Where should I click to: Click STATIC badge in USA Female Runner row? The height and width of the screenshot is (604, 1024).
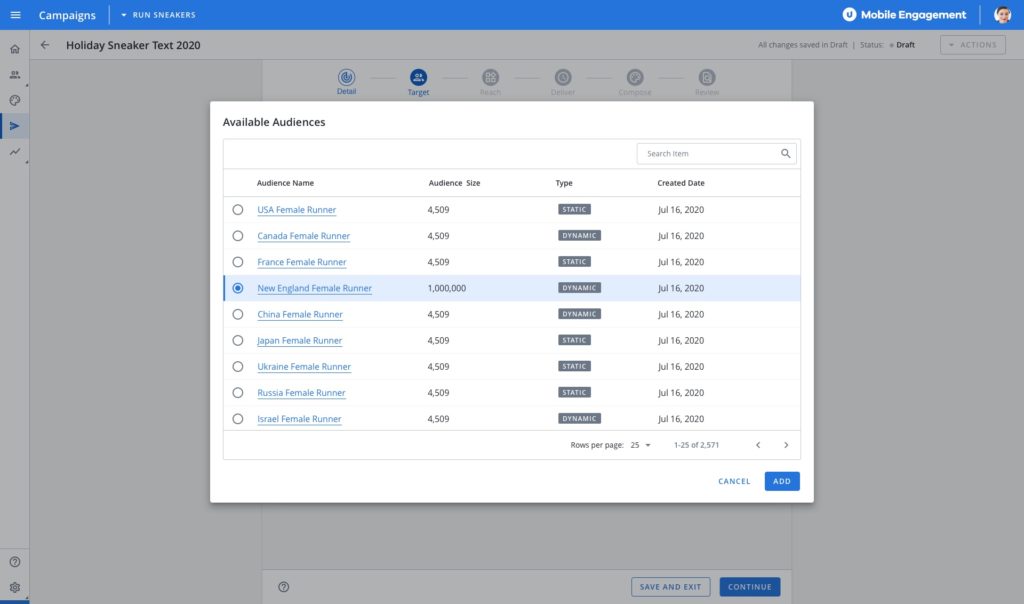(574, 210)
